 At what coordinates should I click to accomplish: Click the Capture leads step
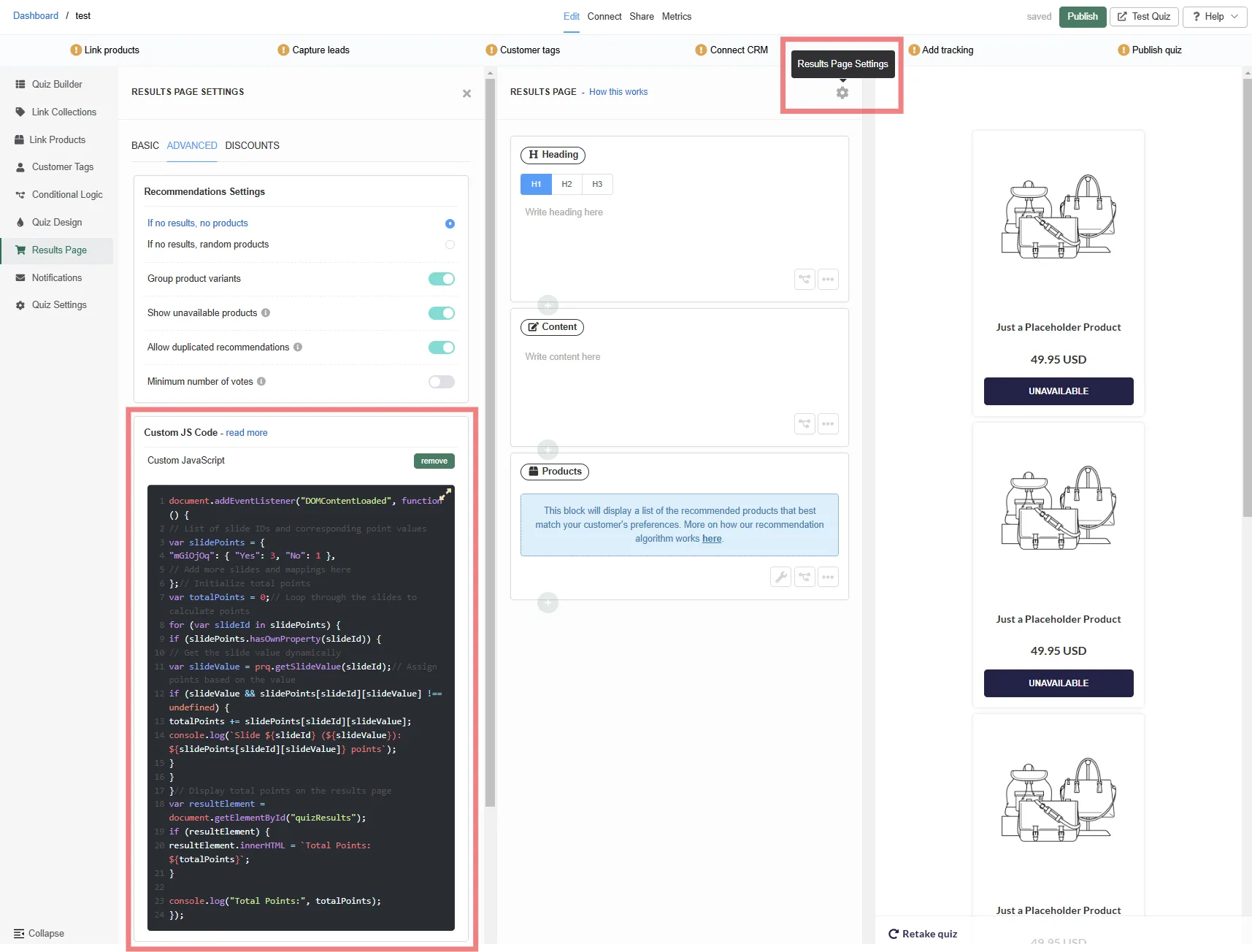314,50
